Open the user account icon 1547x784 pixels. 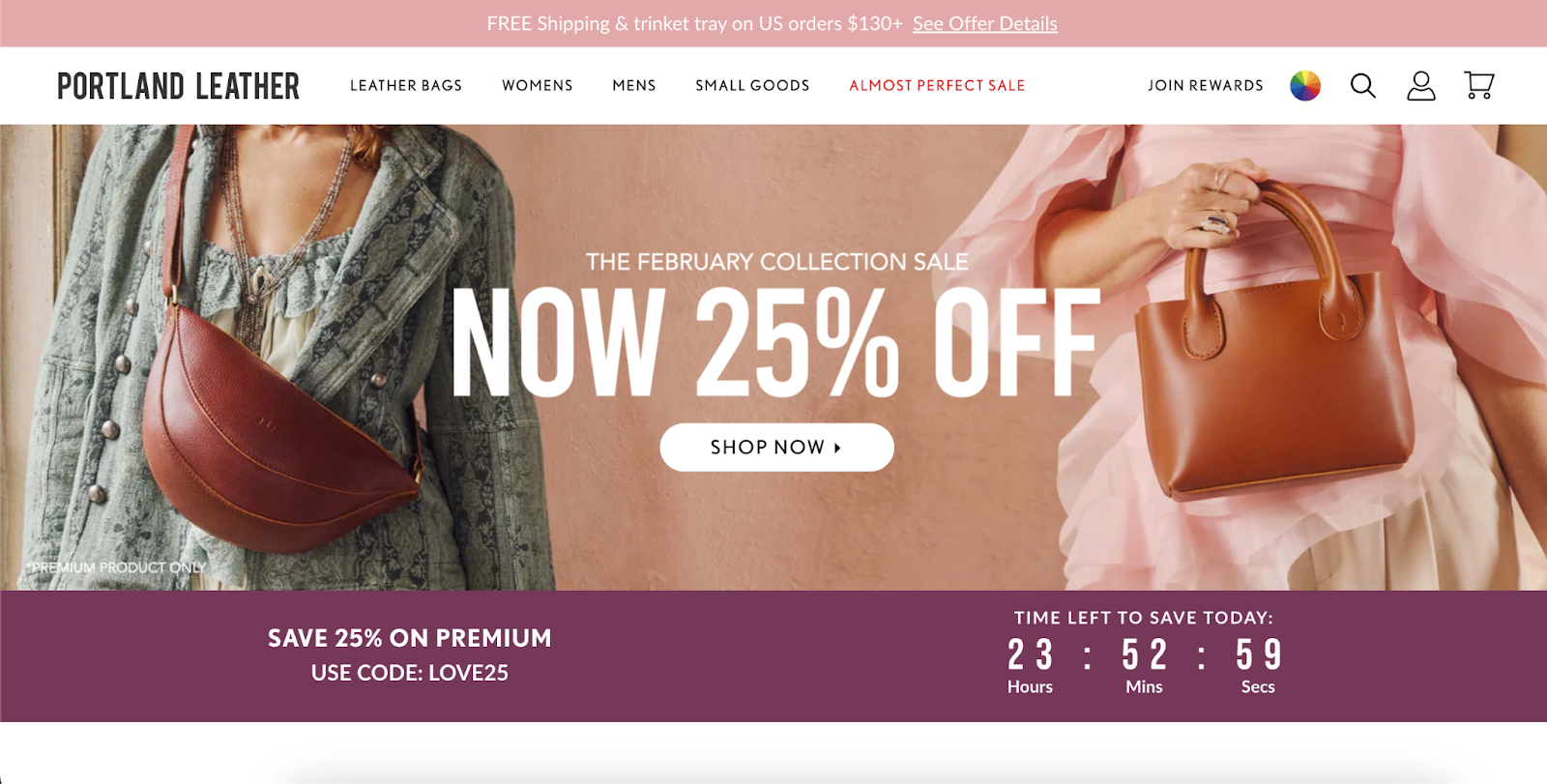(1420, 86)
